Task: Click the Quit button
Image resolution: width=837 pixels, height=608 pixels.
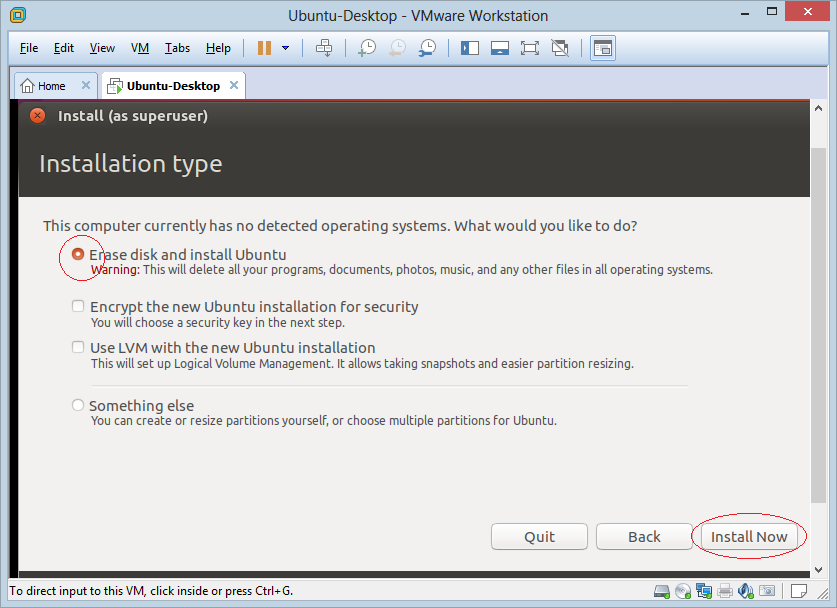Action: click(x=539, y=536)
